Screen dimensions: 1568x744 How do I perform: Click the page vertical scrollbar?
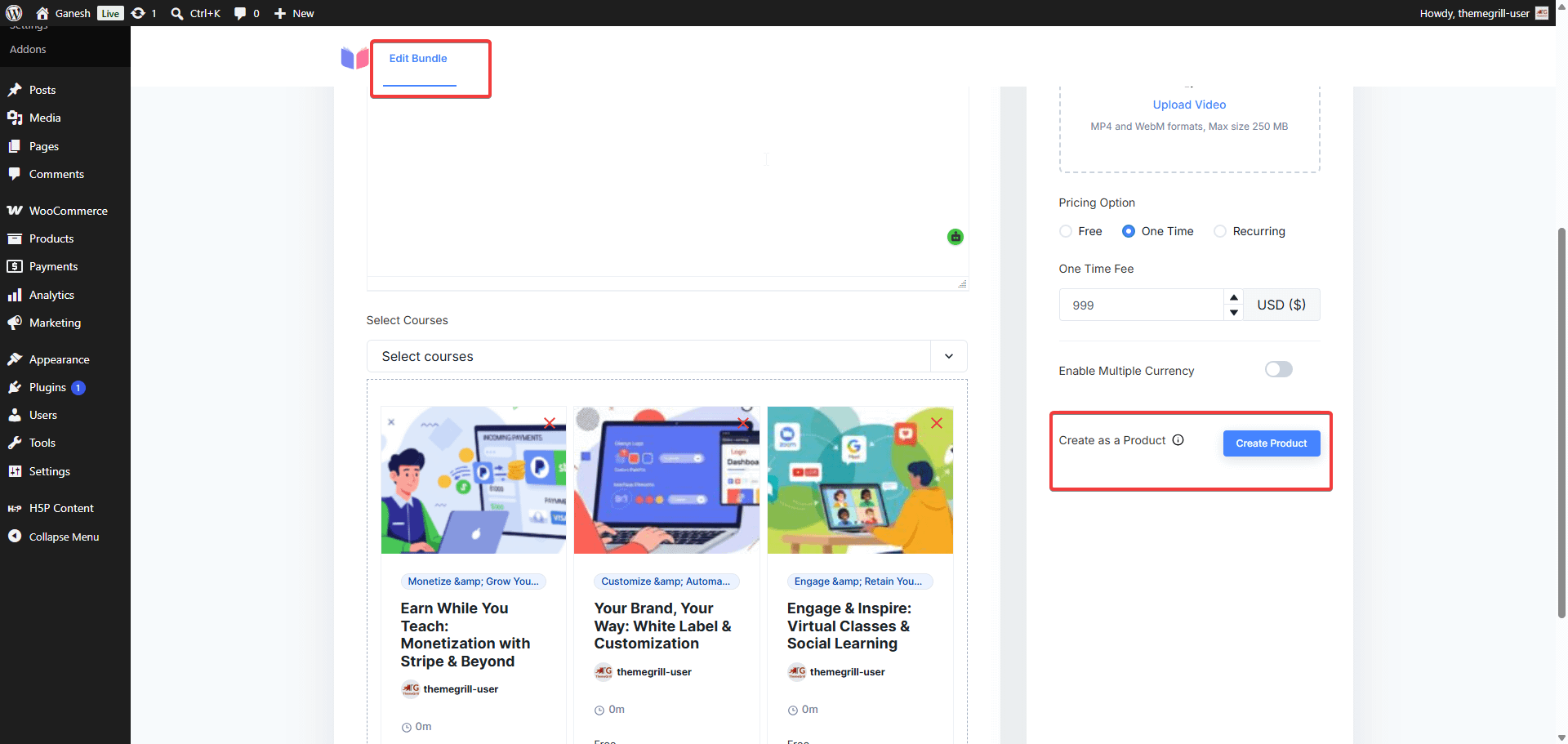(x=1561, y=422)
